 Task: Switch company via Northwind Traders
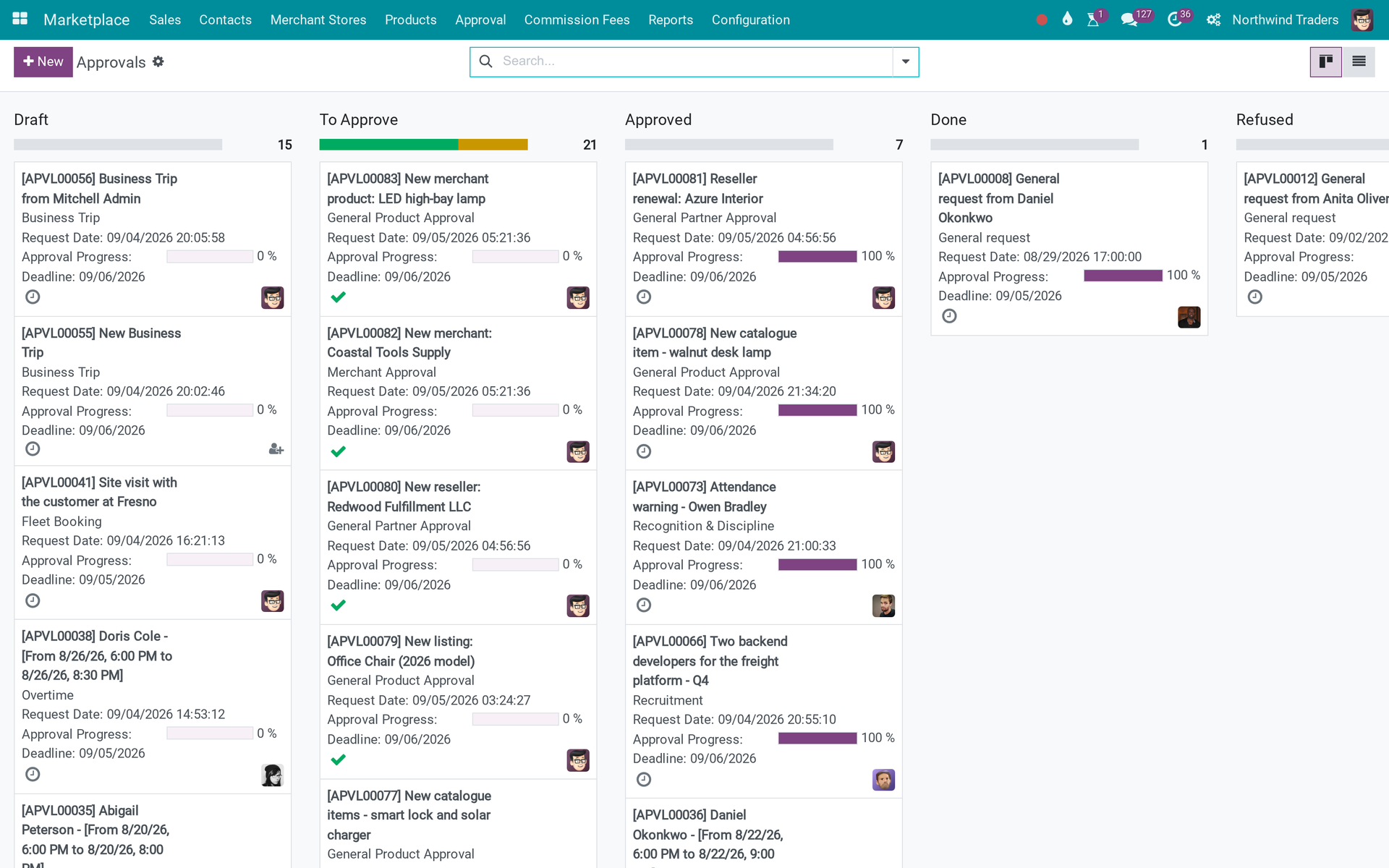tap(1286, 20)
